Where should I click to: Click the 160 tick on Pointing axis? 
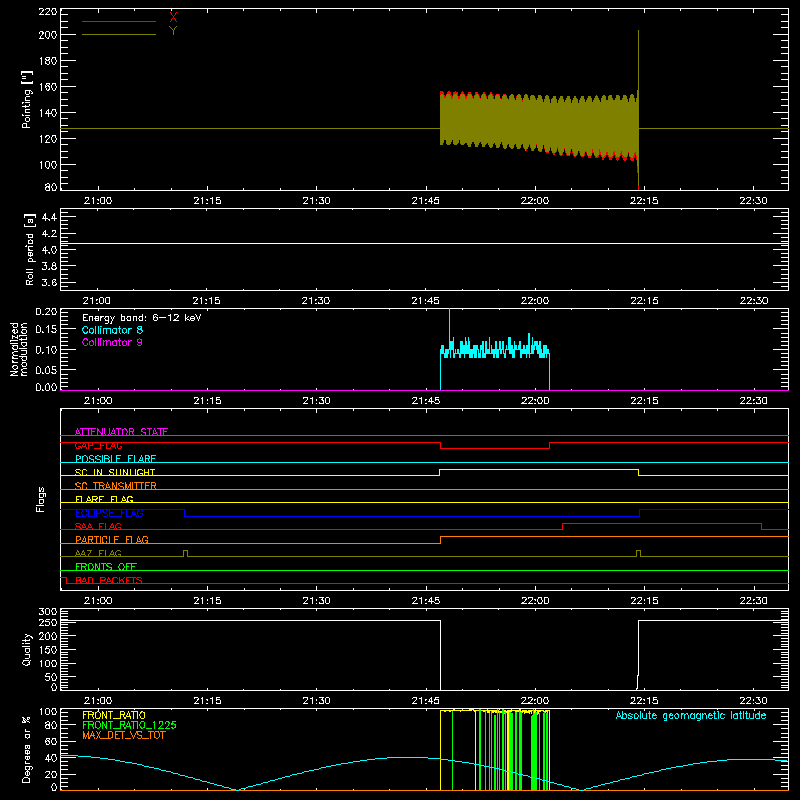48,87
